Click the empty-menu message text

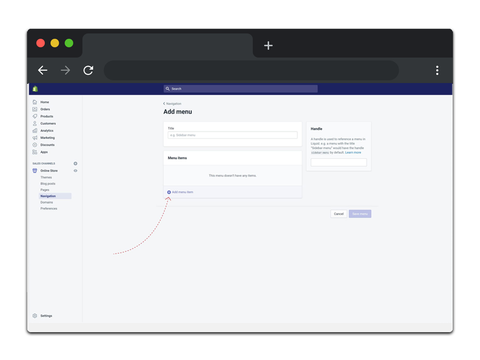pyautogui.click(x=232, y=175)
